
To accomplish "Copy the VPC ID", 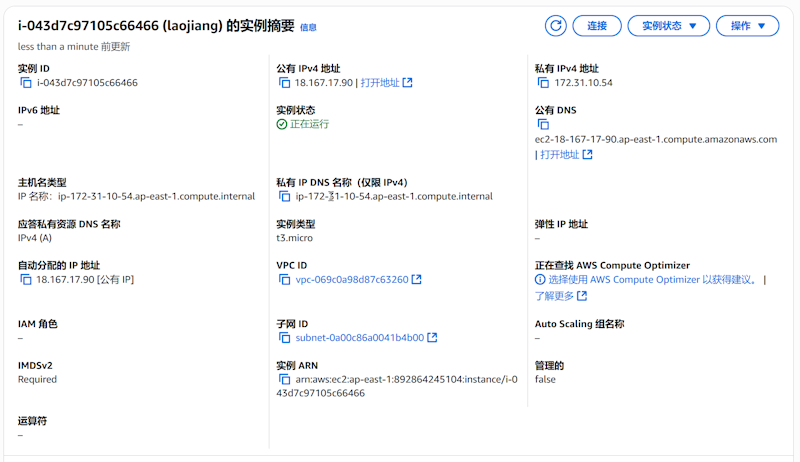I will [x=284, y=280].
